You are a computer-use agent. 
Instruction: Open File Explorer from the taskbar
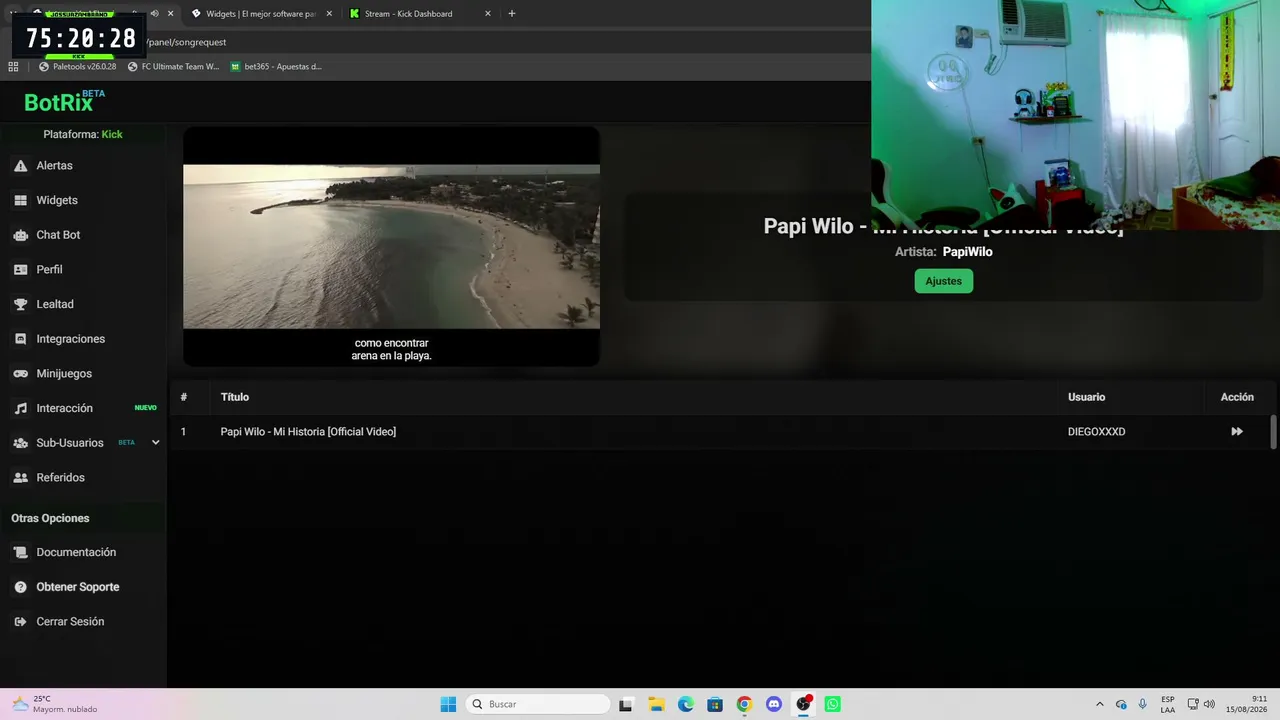[656, 704]
